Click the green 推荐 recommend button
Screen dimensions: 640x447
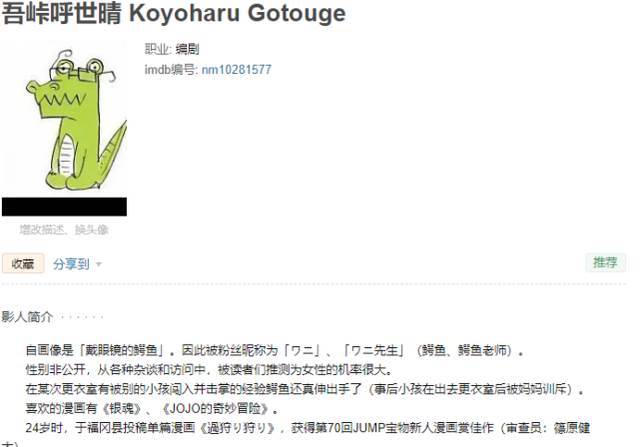[605, 262]
